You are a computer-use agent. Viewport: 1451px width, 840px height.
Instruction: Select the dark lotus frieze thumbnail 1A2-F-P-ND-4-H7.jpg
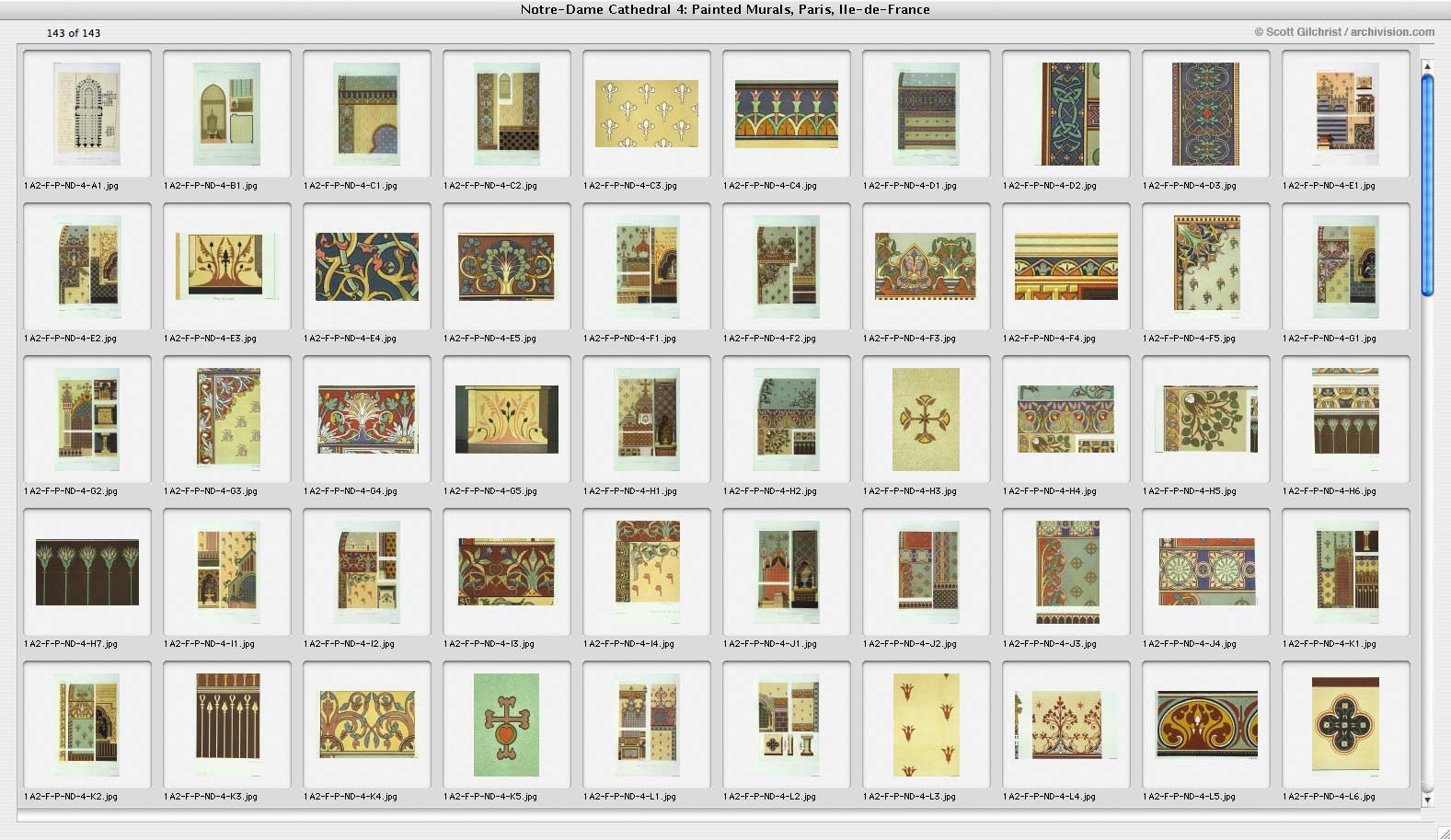coord(87,571)
